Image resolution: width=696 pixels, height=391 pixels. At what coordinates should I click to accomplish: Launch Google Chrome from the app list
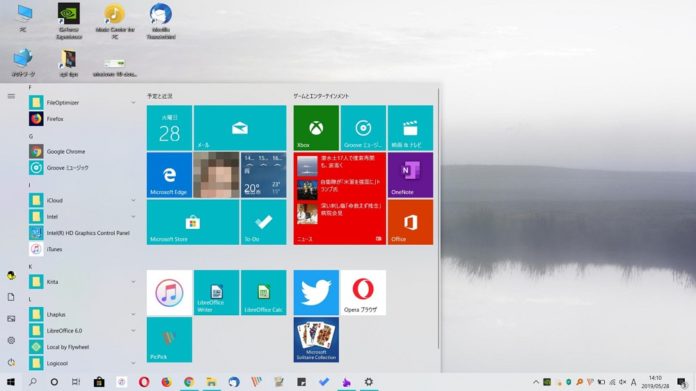[82, 151]
